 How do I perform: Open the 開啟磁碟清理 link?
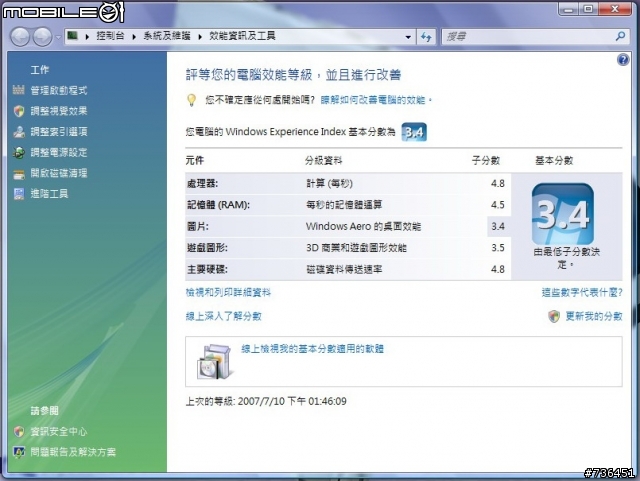(x=59, y=173)
